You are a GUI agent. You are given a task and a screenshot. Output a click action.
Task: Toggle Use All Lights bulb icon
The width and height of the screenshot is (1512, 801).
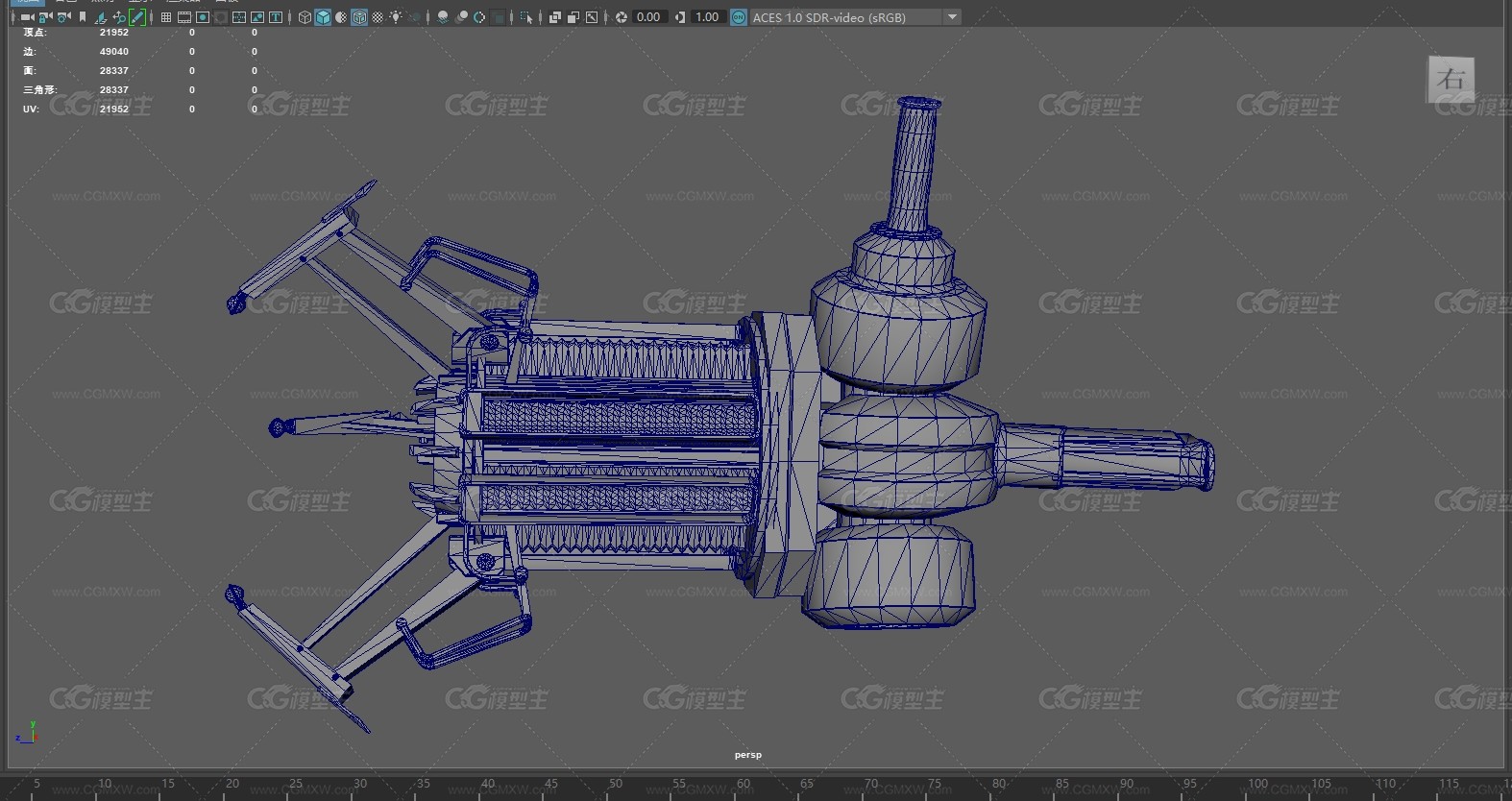pyautogui.click(x=395, y=17)
